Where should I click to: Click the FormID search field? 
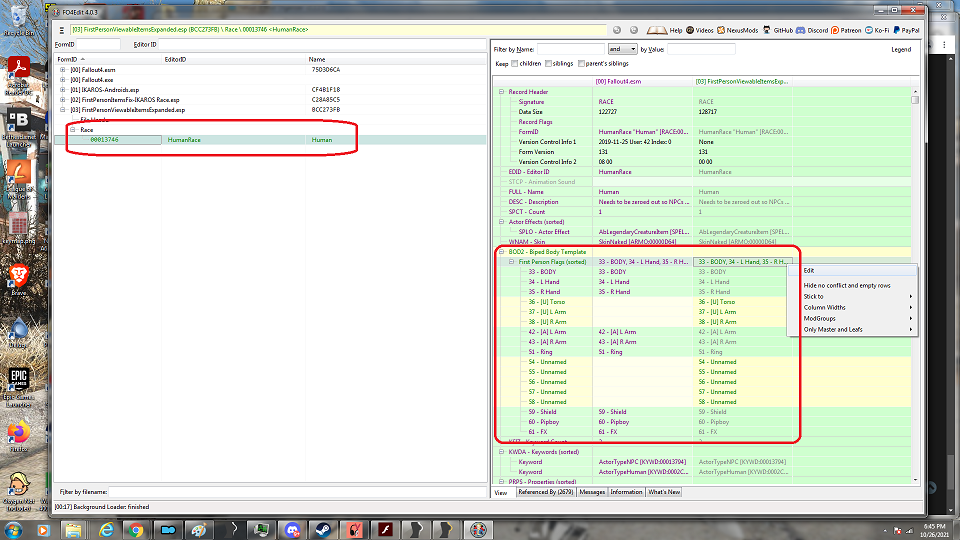(x=99, y=44)
